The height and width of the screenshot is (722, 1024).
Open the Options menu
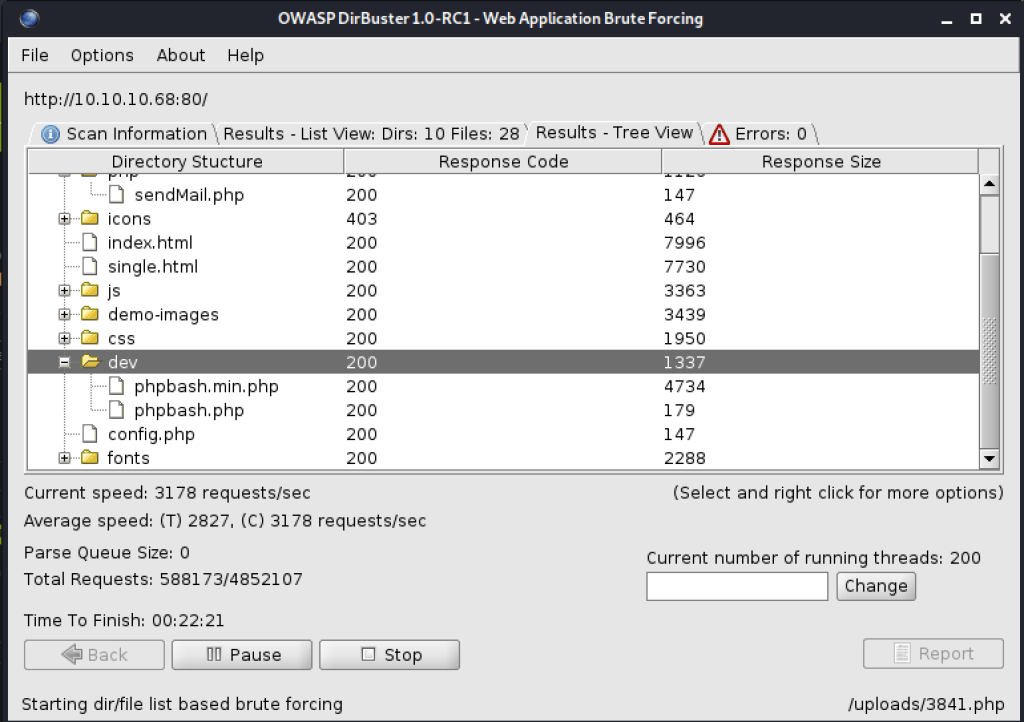102,56
